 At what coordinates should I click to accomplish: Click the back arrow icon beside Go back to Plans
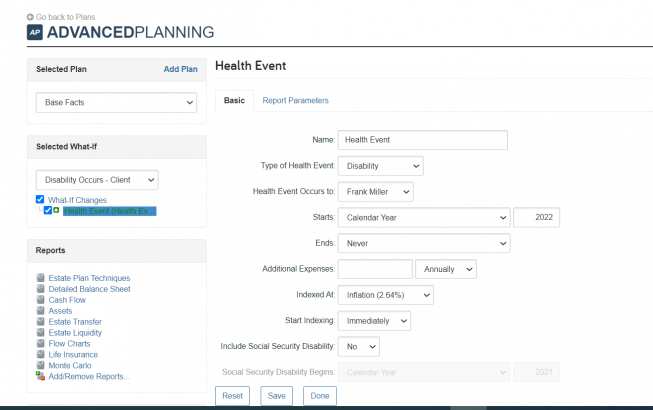[x=30, y=17]
